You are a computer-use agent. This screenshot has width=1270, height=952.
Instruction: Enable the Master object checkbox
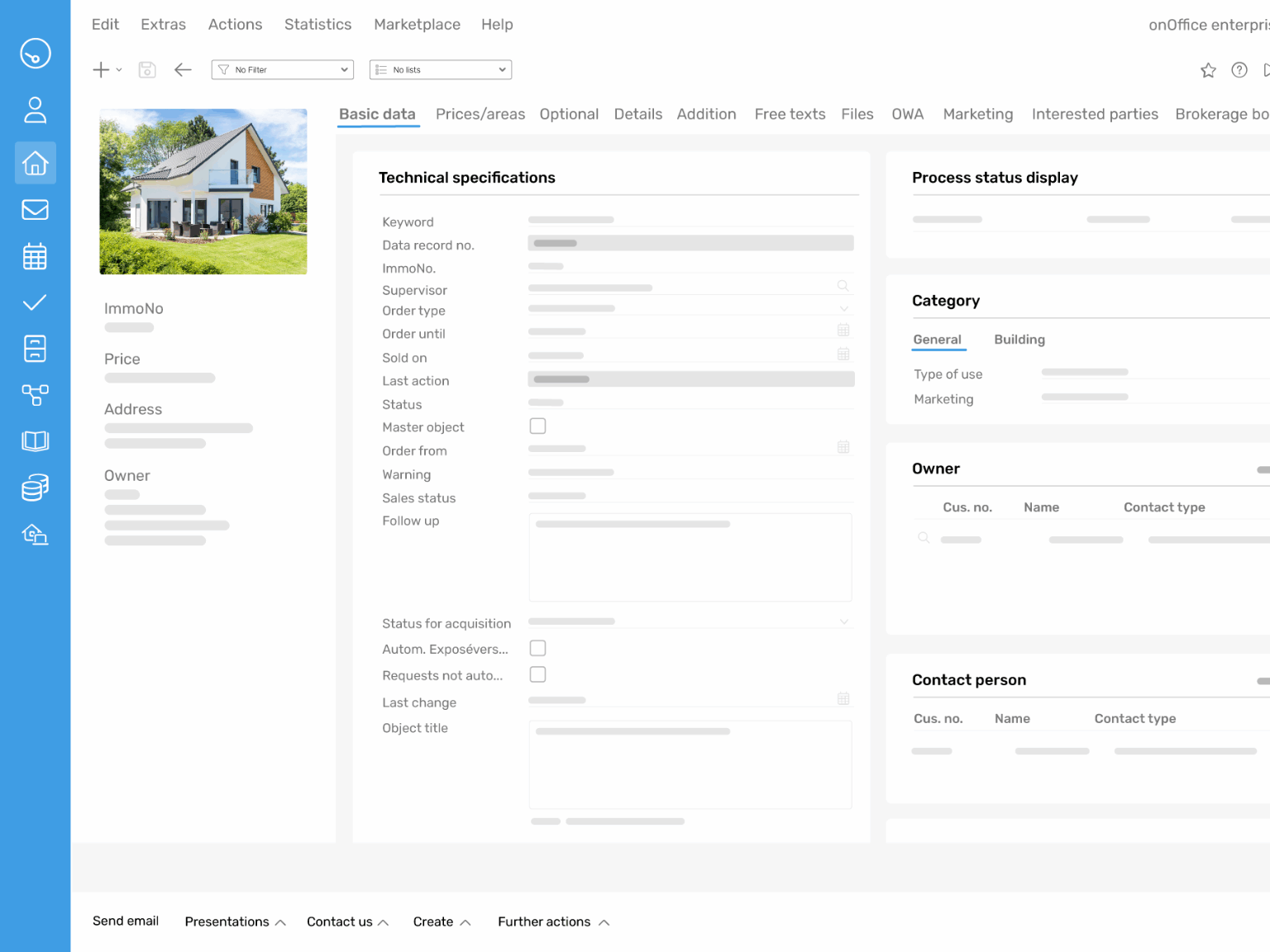pos(537,426)
